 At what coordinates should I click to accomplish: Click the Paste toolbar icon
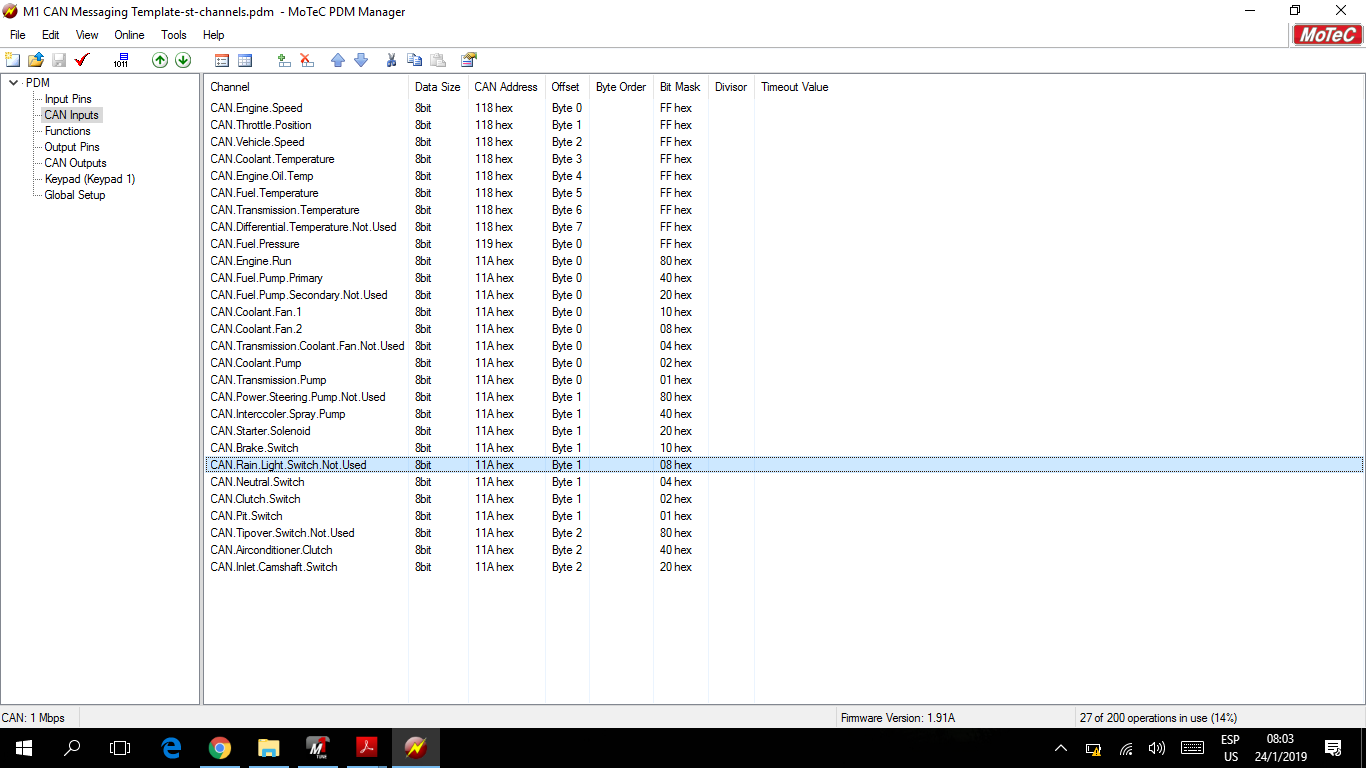tap(437, 60)
